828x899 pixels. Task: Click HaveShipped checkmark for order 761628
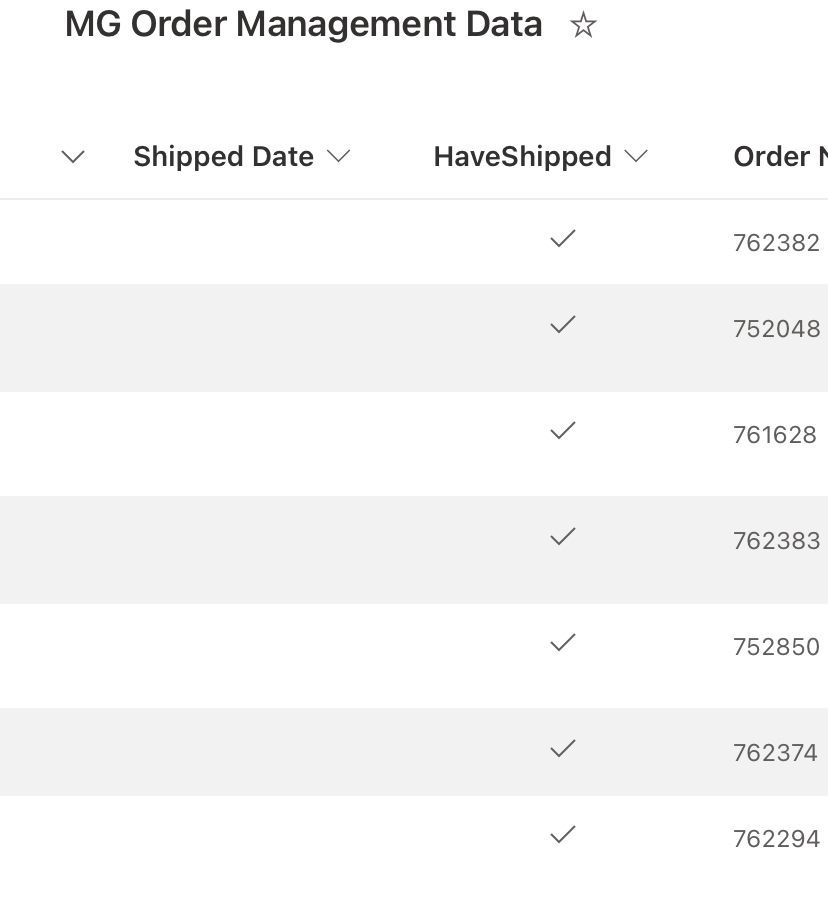563,431
